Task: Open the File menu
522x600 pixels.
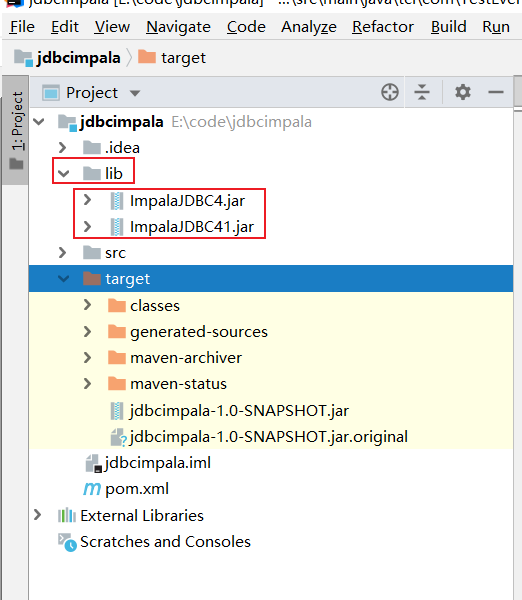Action: coord(22,27)
